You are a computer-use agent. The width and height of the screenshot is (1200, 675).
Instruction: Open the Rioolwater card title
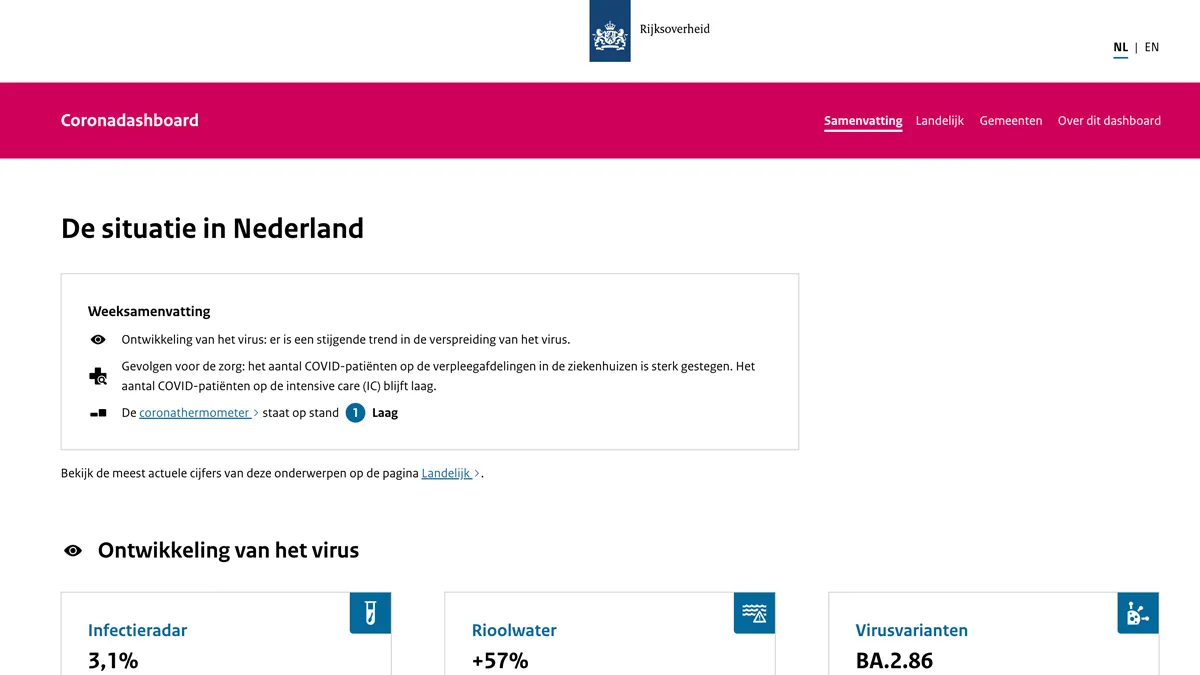point(514,631)
